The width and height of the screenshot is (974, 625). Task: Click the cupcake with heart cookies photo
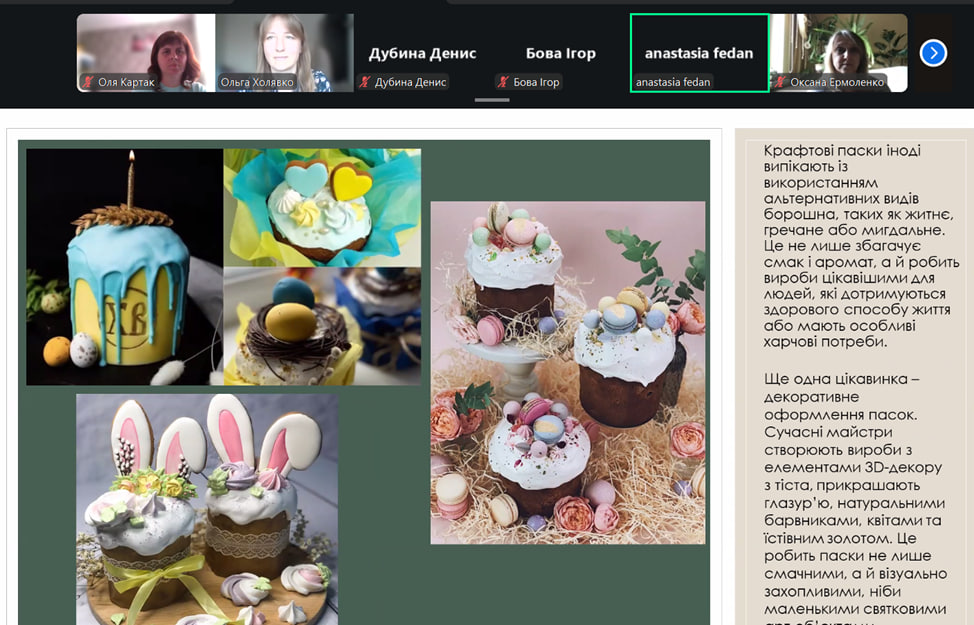tap(322, 207)
